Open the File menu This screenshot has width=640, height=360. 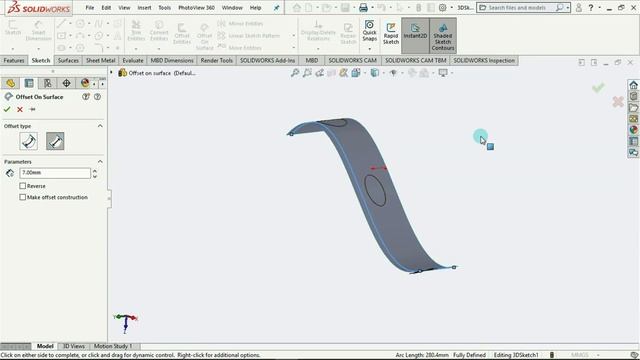coord(90,8)
